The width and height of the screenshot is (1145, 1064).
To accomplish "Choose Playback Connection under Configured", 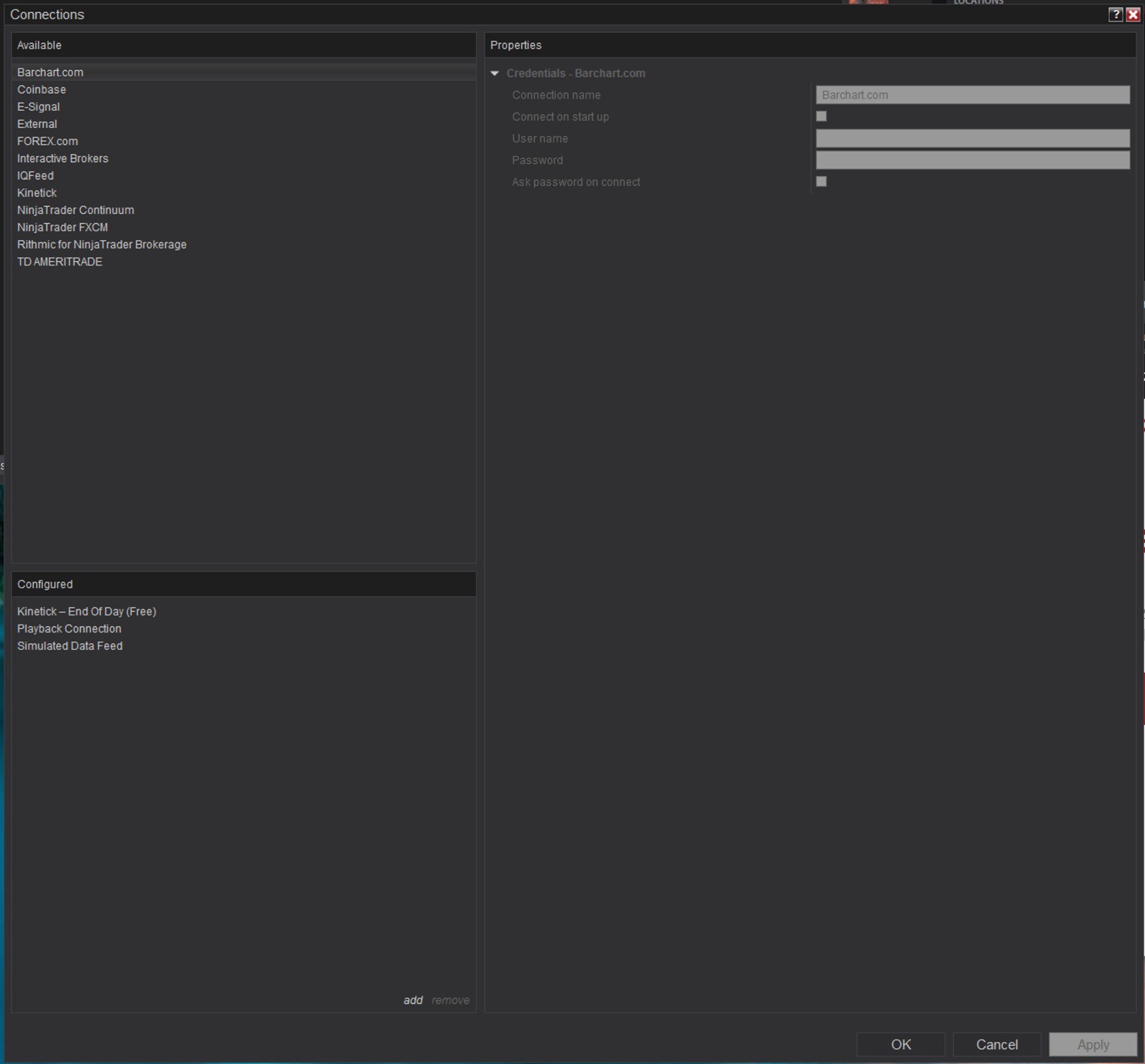I will 243,628.
